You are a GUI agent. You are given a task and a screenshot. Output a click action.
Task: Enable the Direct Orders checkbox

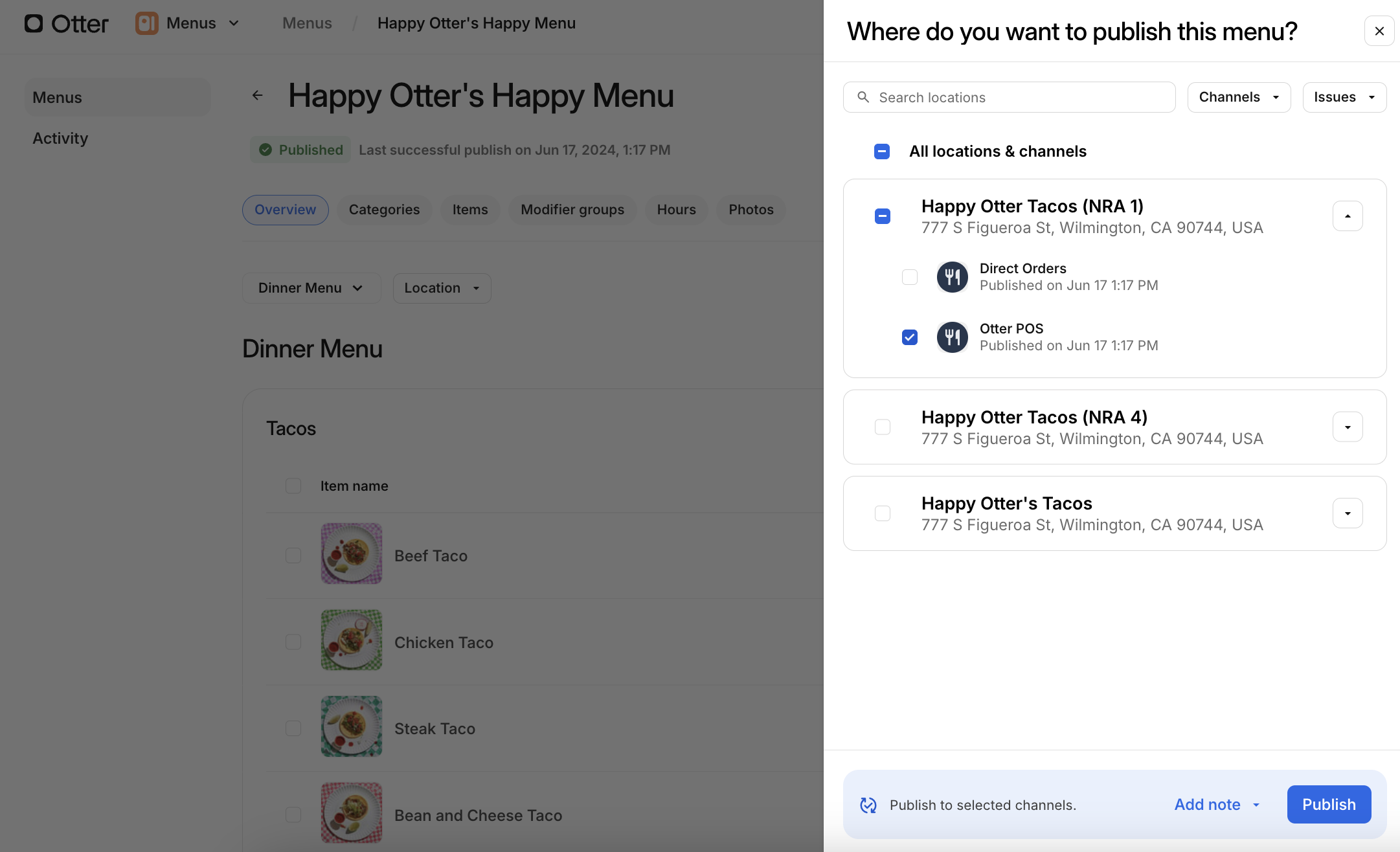(909, 276)
